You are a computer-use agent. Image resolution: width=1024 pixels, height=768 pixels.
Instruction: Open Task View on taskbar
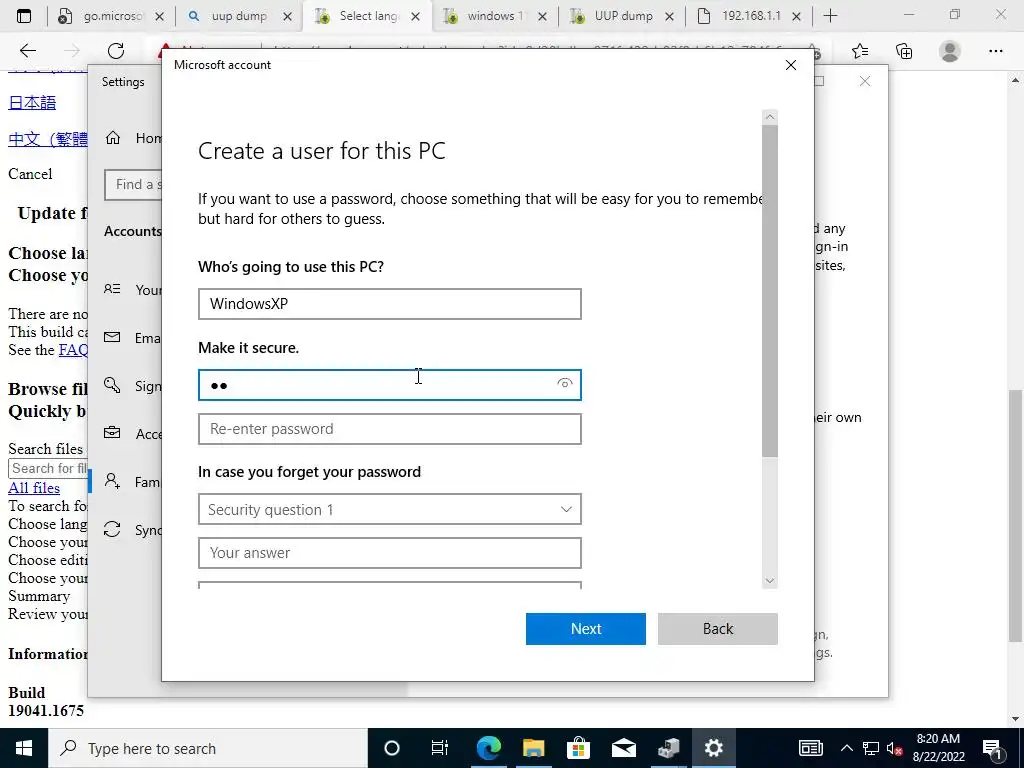440,748
